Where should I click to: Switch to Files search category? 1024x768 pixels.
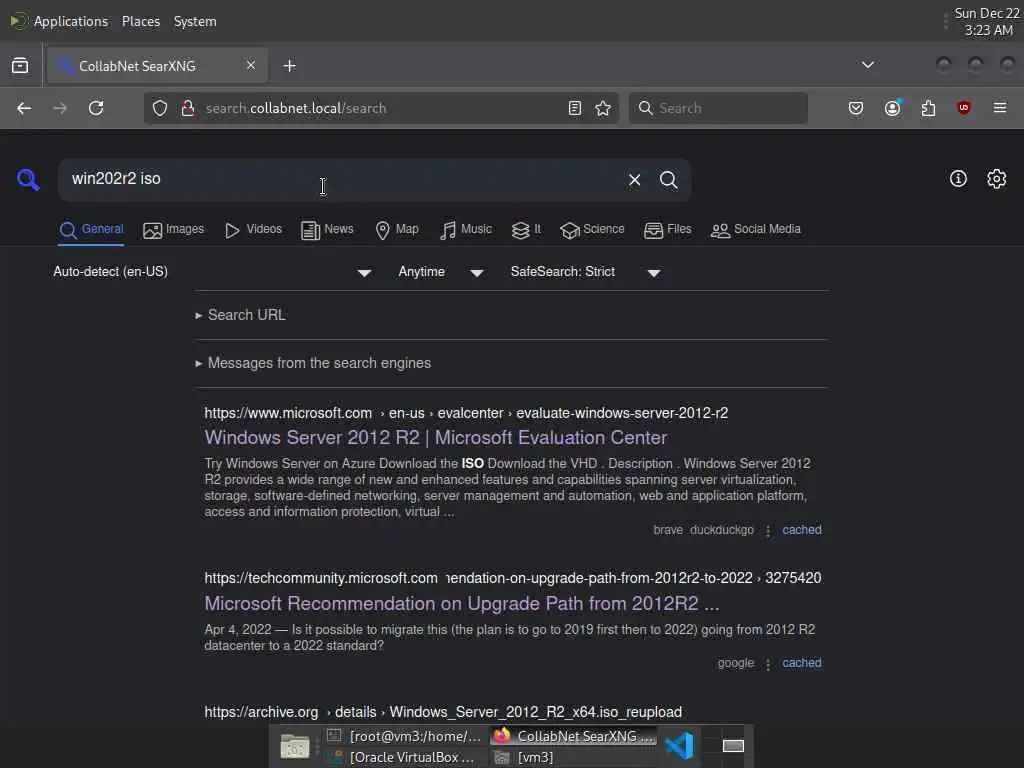tap(667, 230)
